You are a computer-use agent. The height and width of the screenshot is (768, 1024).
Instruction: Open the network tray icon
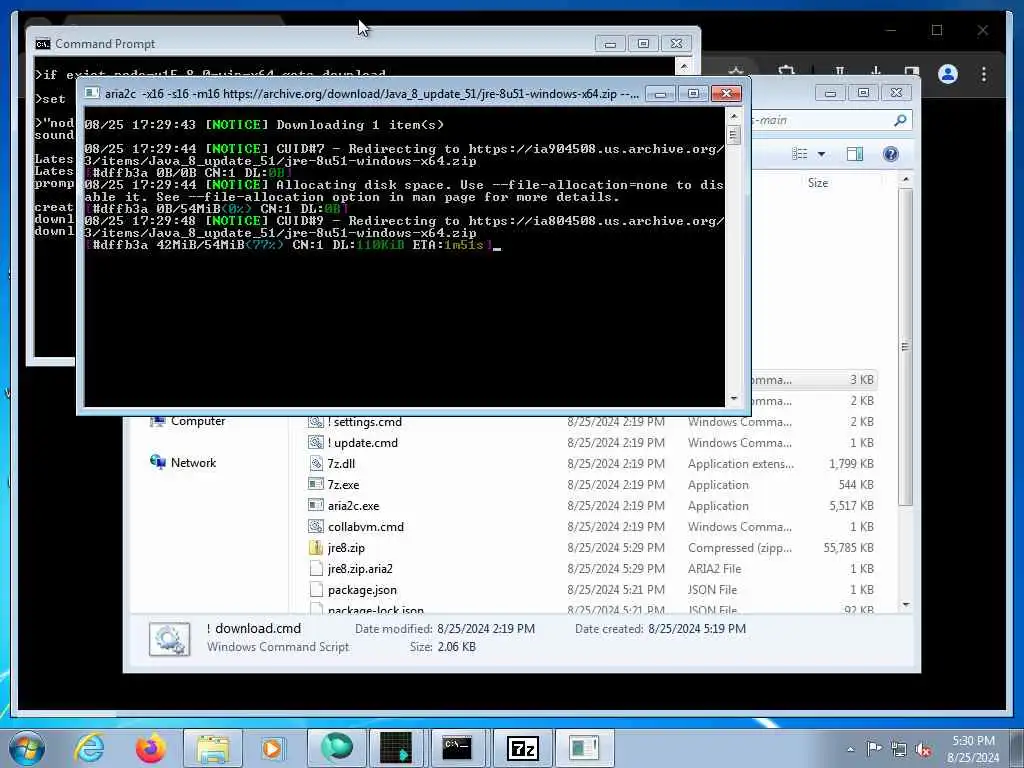coord(899,749)
